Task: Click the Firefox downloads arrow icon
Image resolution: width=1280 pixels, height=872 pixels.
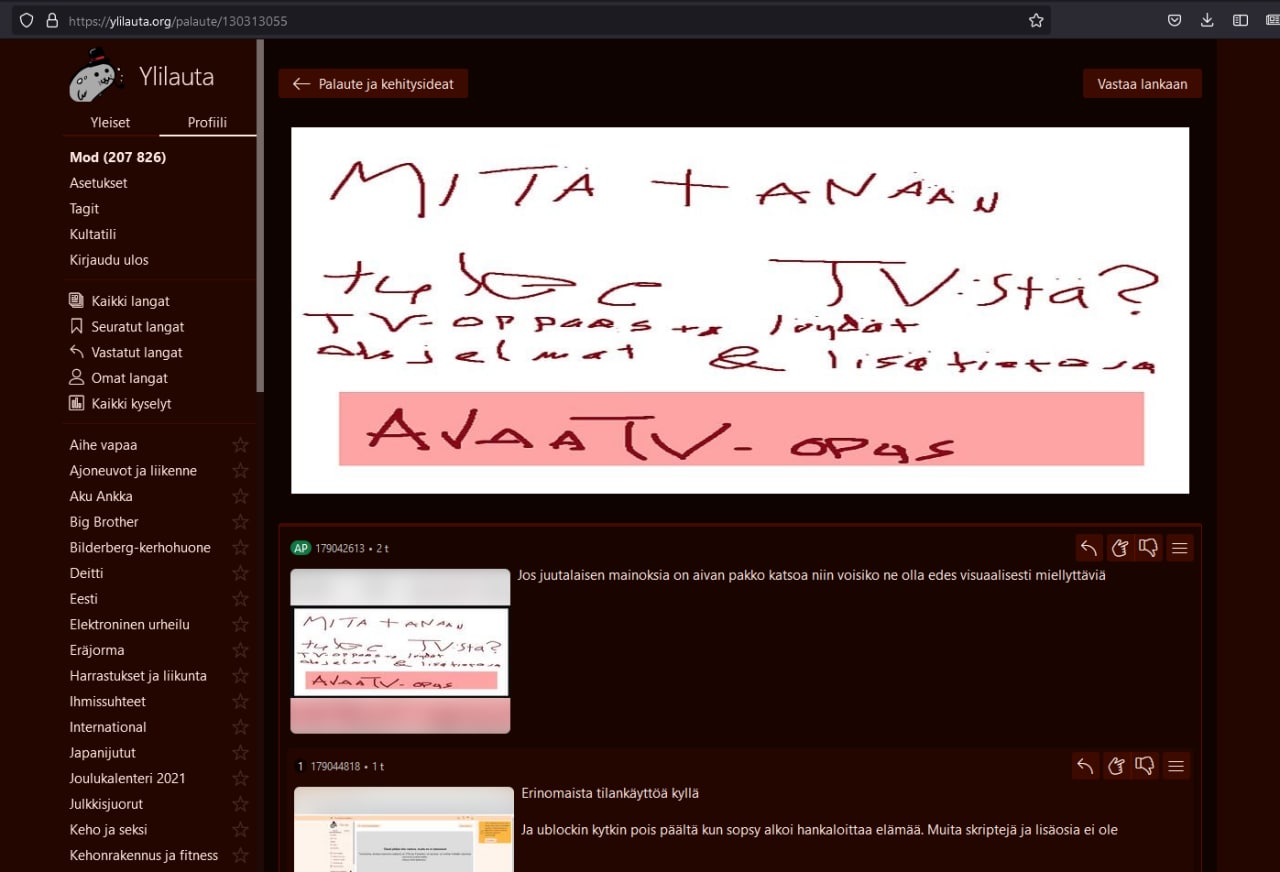Action: pyautogui.click(x=1207, y=20)
